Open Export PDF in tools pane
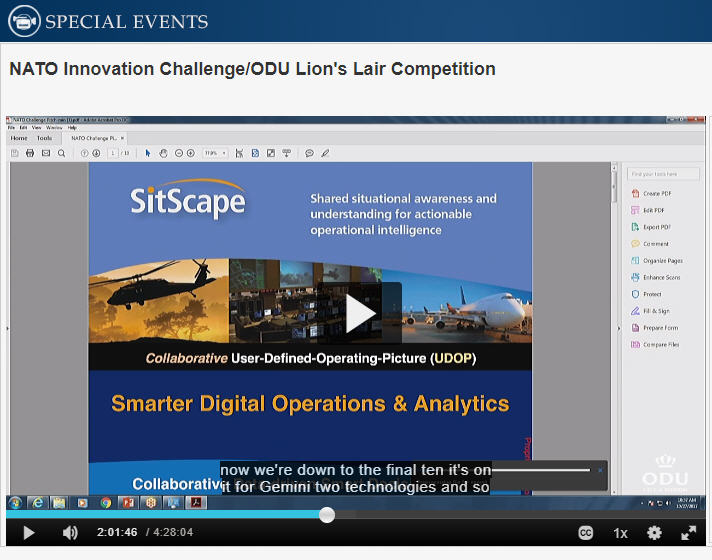 pyautogui.click(x=651, y=227)
